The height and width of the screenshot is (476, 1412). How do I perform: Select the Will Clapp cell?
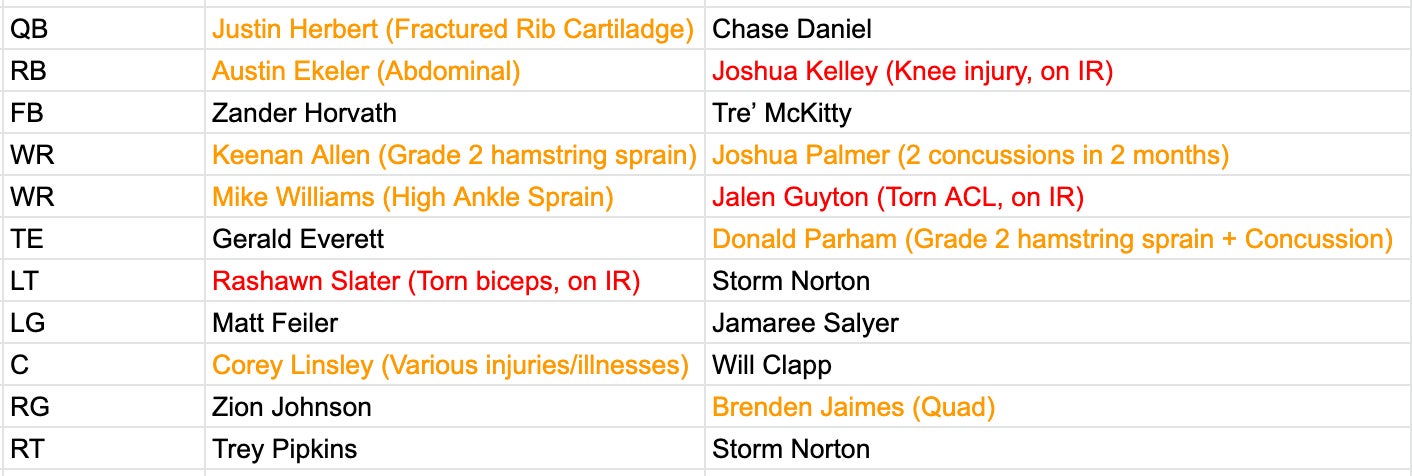click(x=771, y=365)
